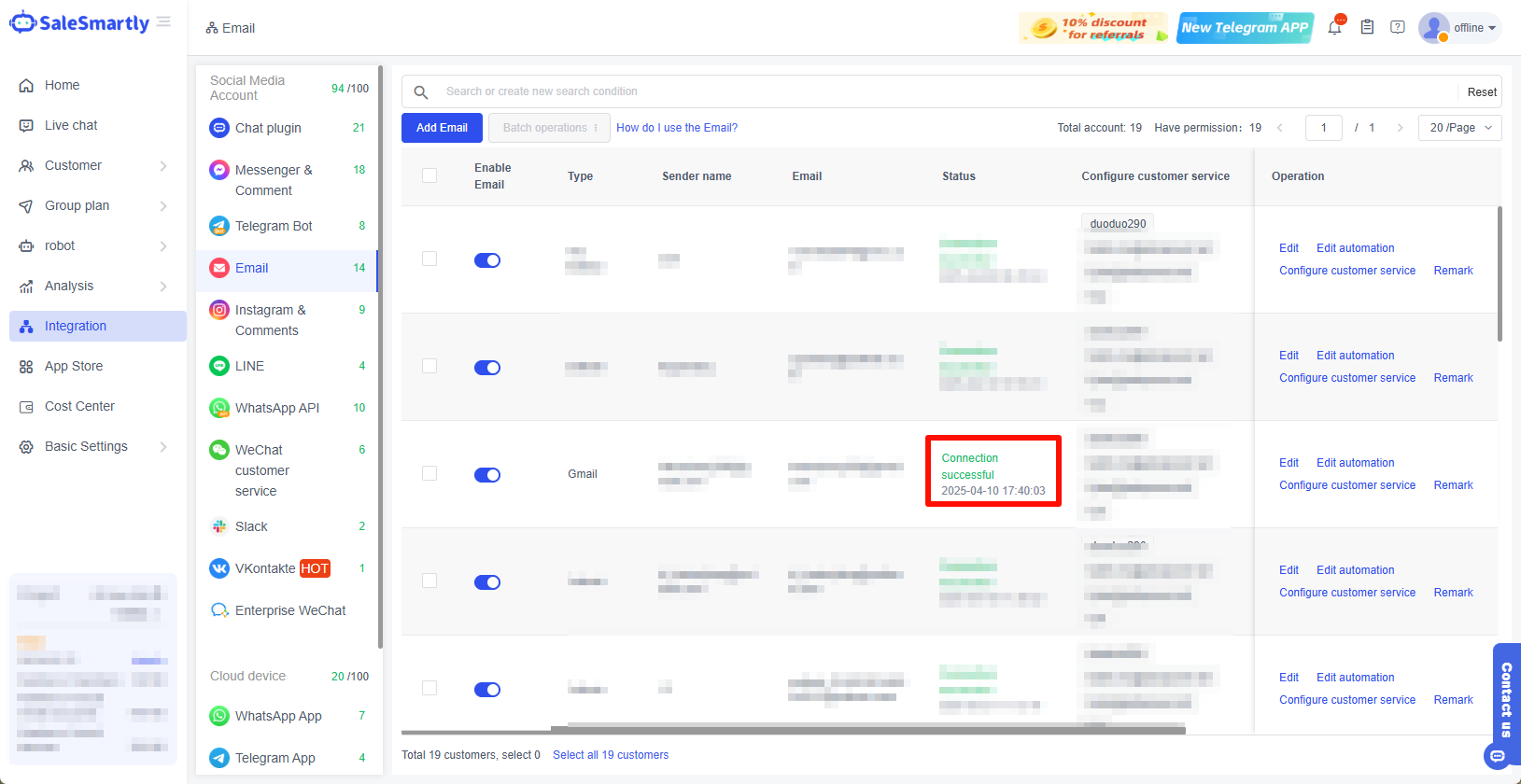Open Cost Center menu item

coord(79,406)
